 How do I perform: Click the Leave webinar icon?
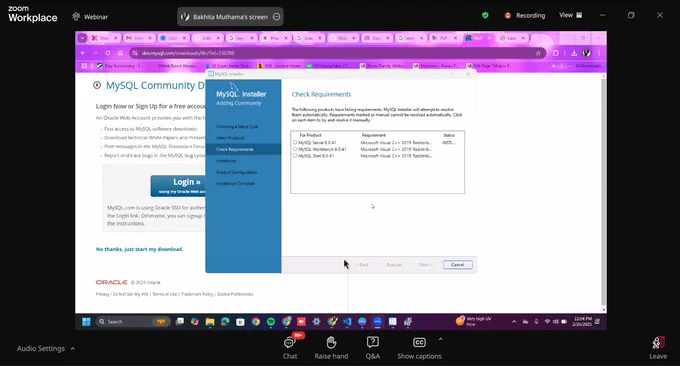[658, 343]
